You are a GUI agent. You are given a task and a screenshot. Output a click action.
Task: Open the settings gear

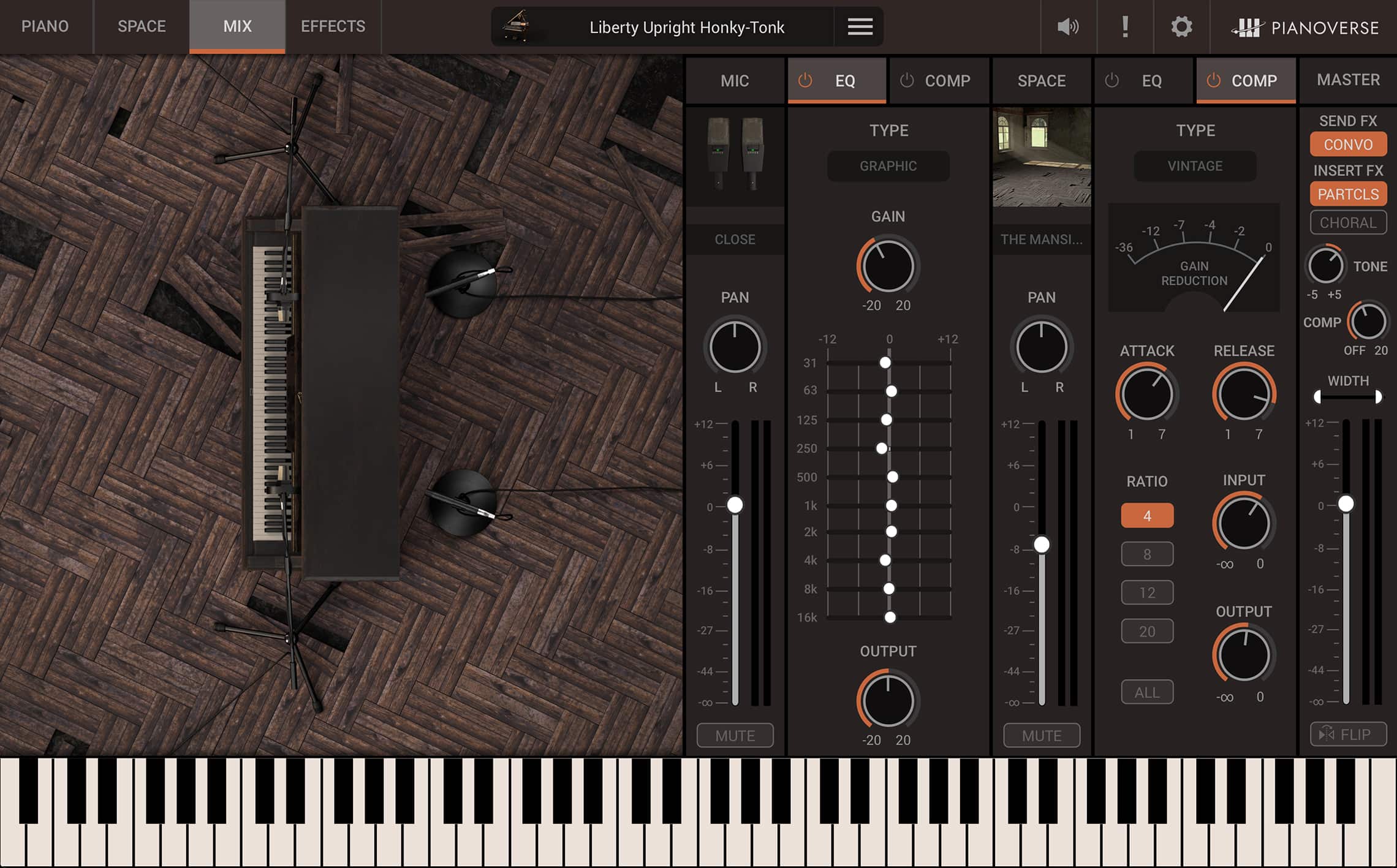(x=1181, y=26)
